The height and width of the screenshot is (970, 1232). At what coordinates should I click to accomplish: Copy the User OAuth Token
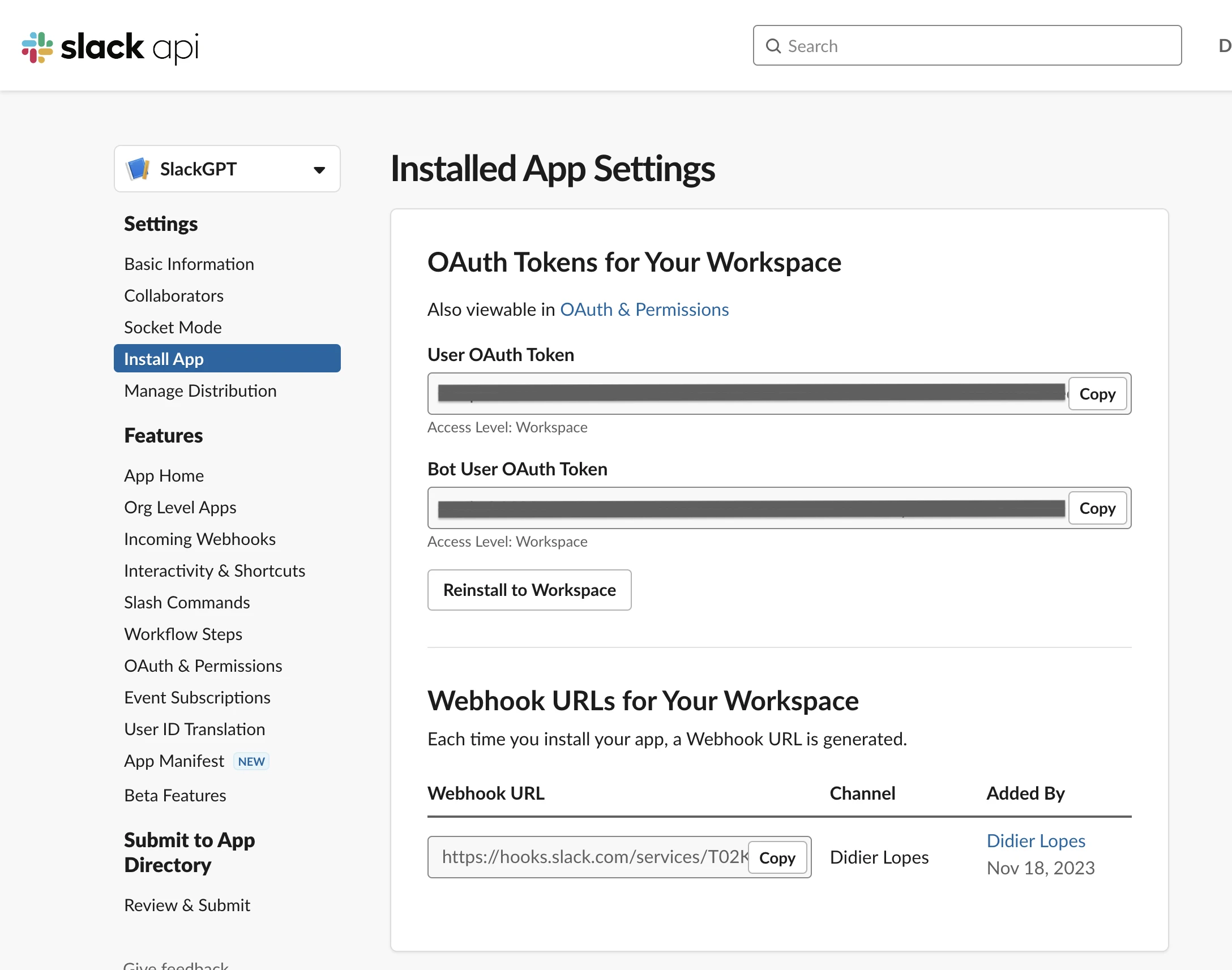click(1097, 393)
